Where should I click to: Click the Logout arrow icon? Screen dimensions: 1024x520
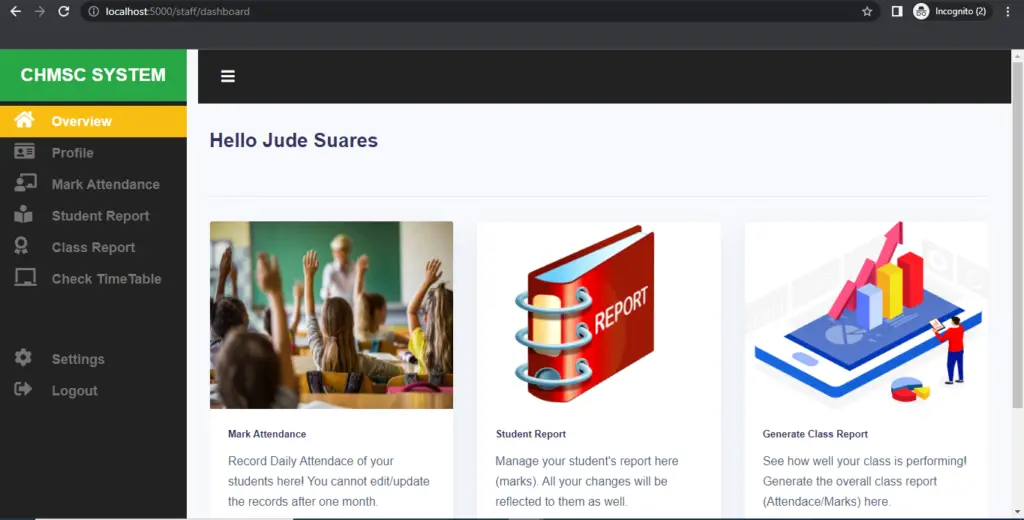[23, 389]
